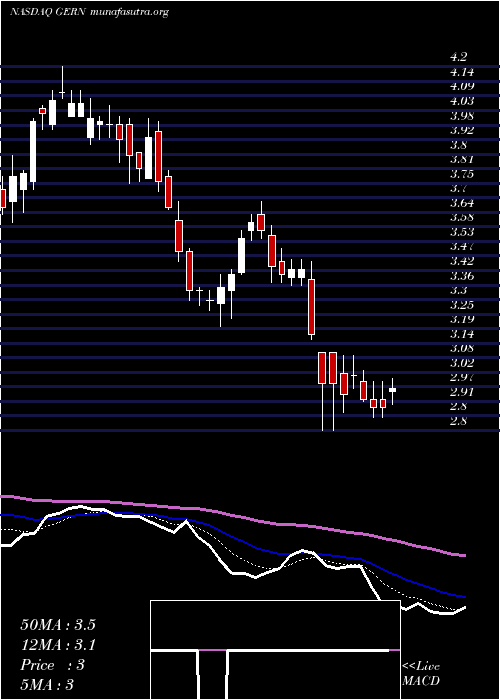500x700 pixels.
Task: Select the 4.09 price axis value
Action: (462, 86)
